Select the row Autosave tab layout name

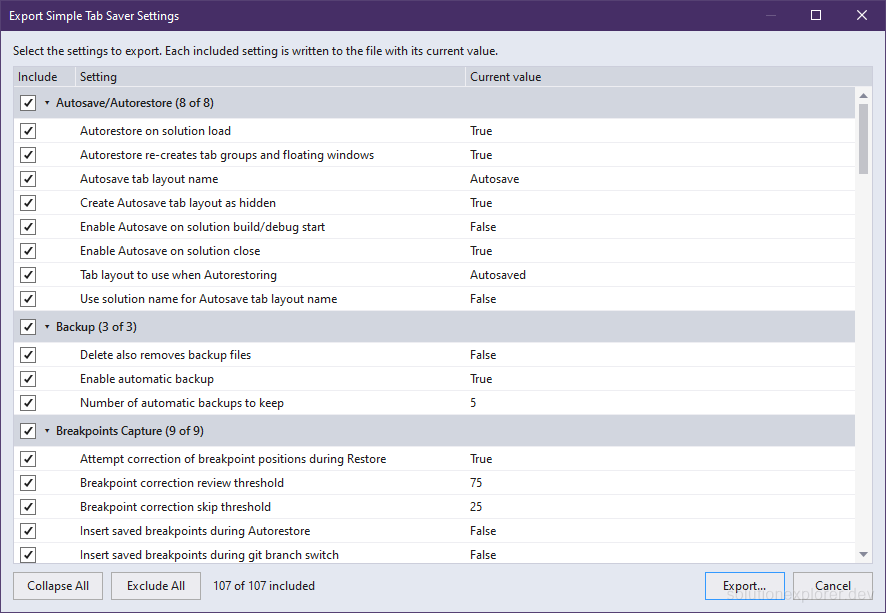(434, 179)
